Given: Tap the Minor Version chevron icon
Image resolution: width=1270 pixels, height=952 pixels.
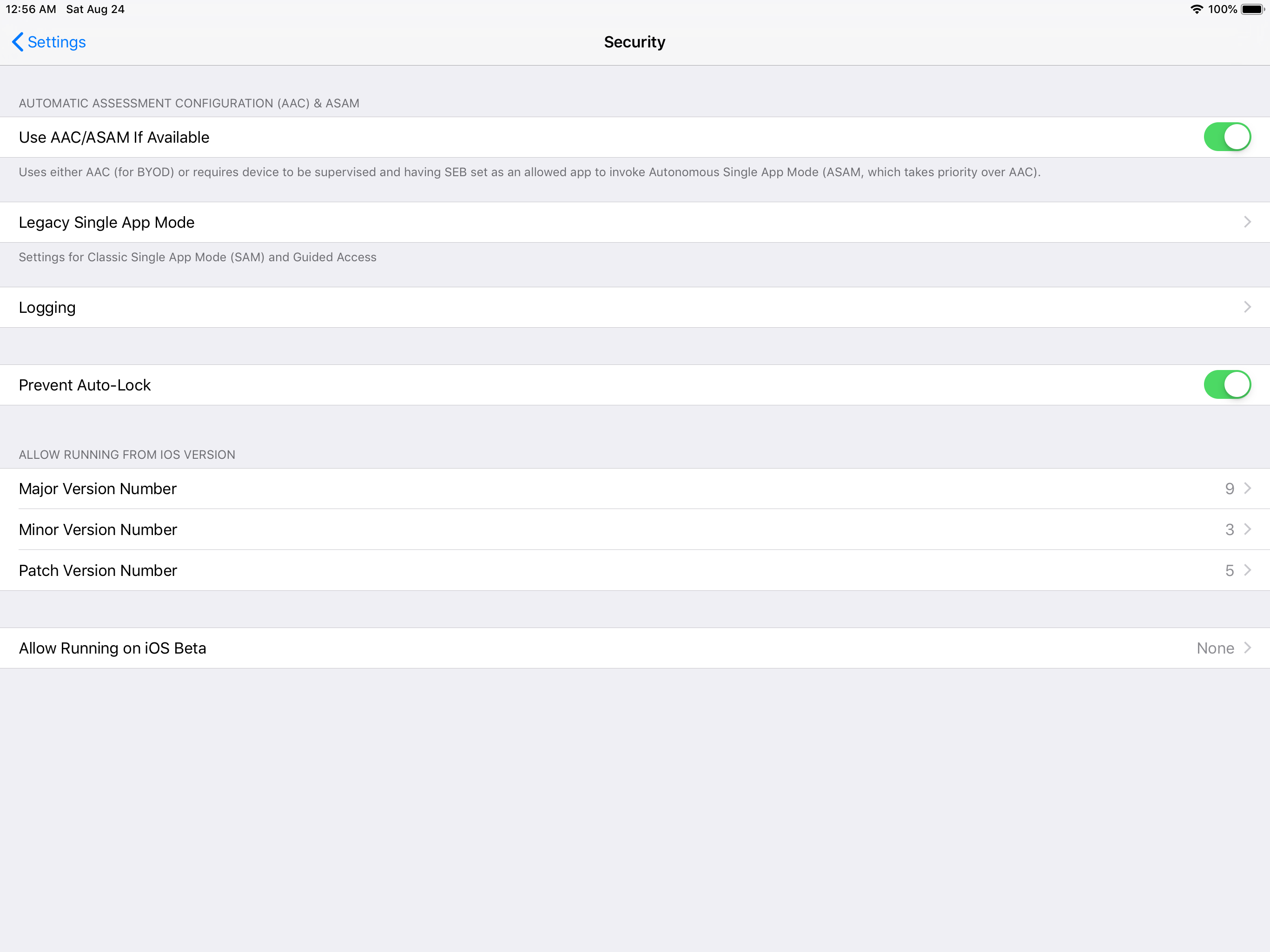Looking at the screenshot, I should click(1247, 529).
